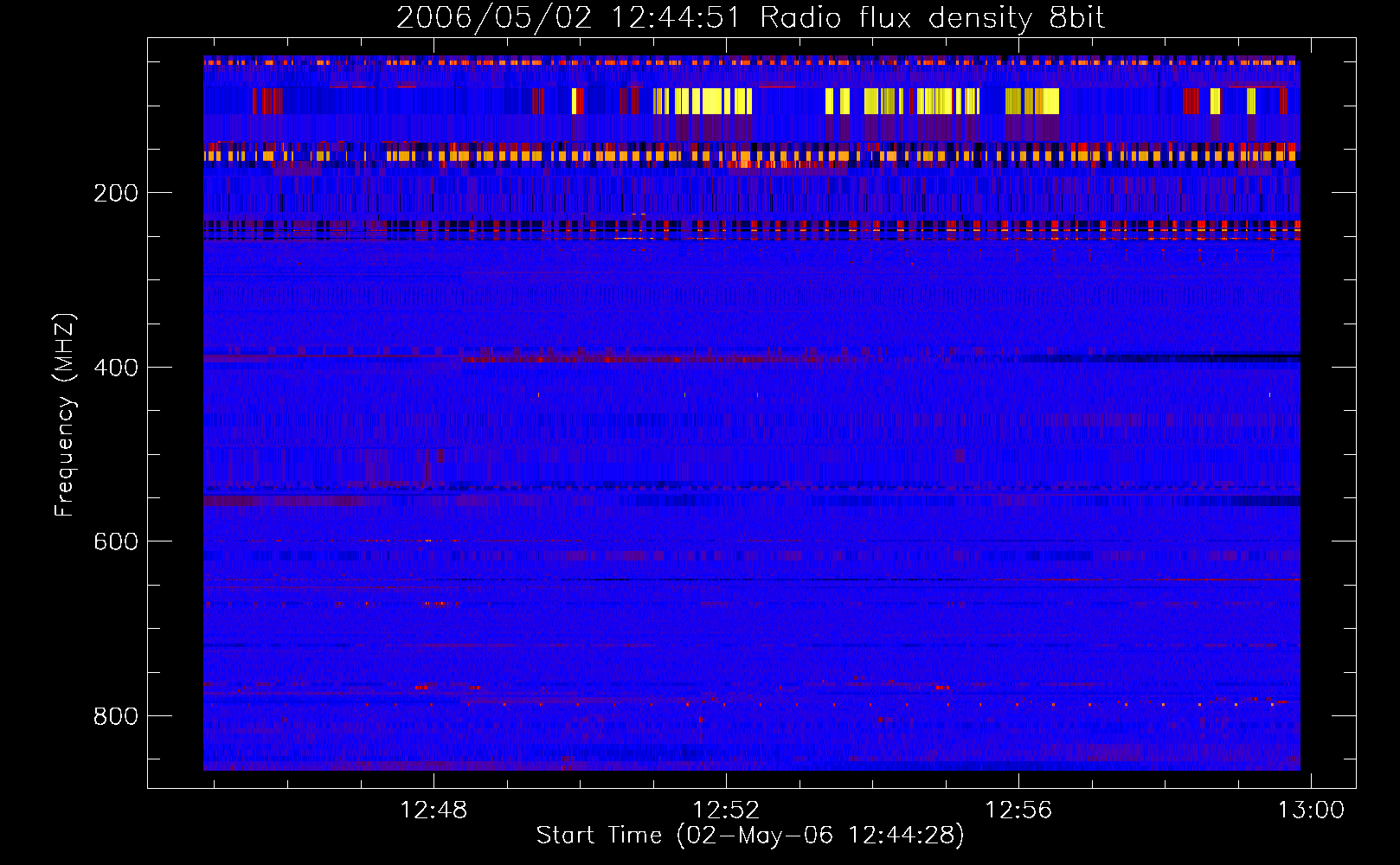Click the 600 frequency tick label
The height and width of the screenshot is (865, 1400).
coord(116,541)
